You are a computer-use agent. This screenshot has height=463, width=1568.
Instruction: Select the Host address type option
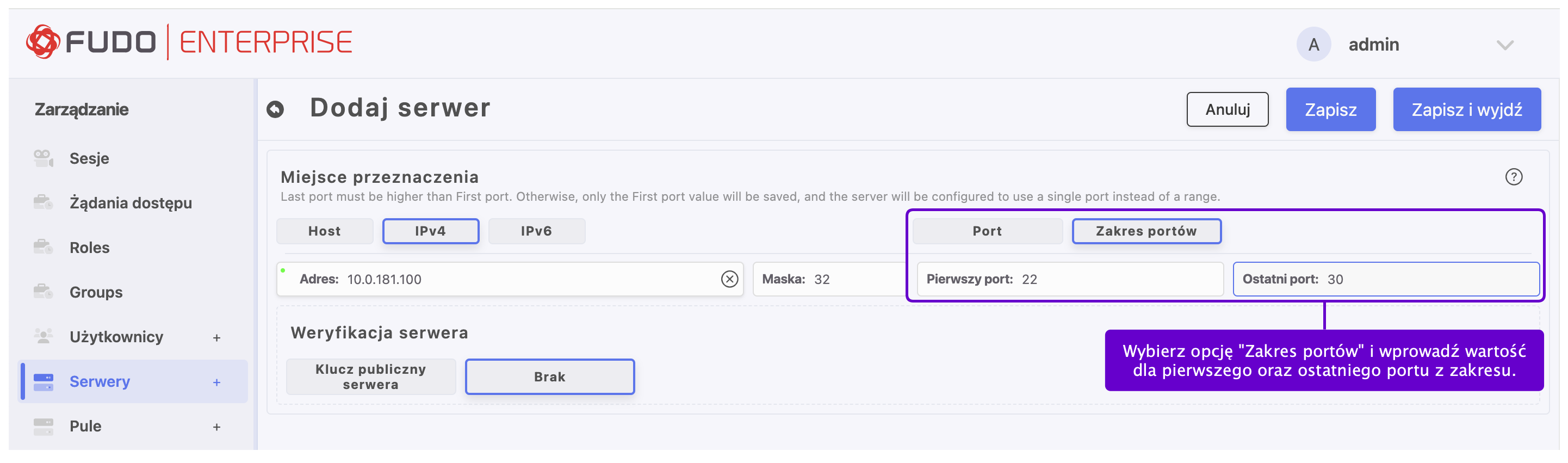coord(325,232)
